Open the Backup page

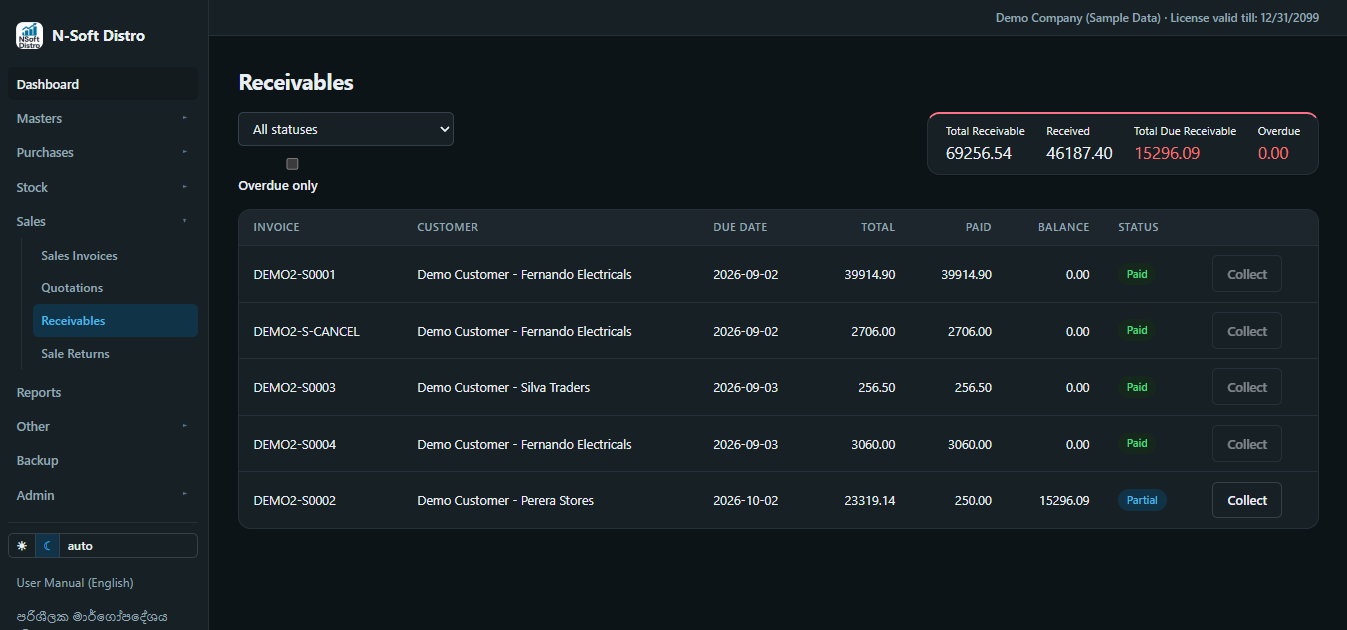(x=103, y=460)
